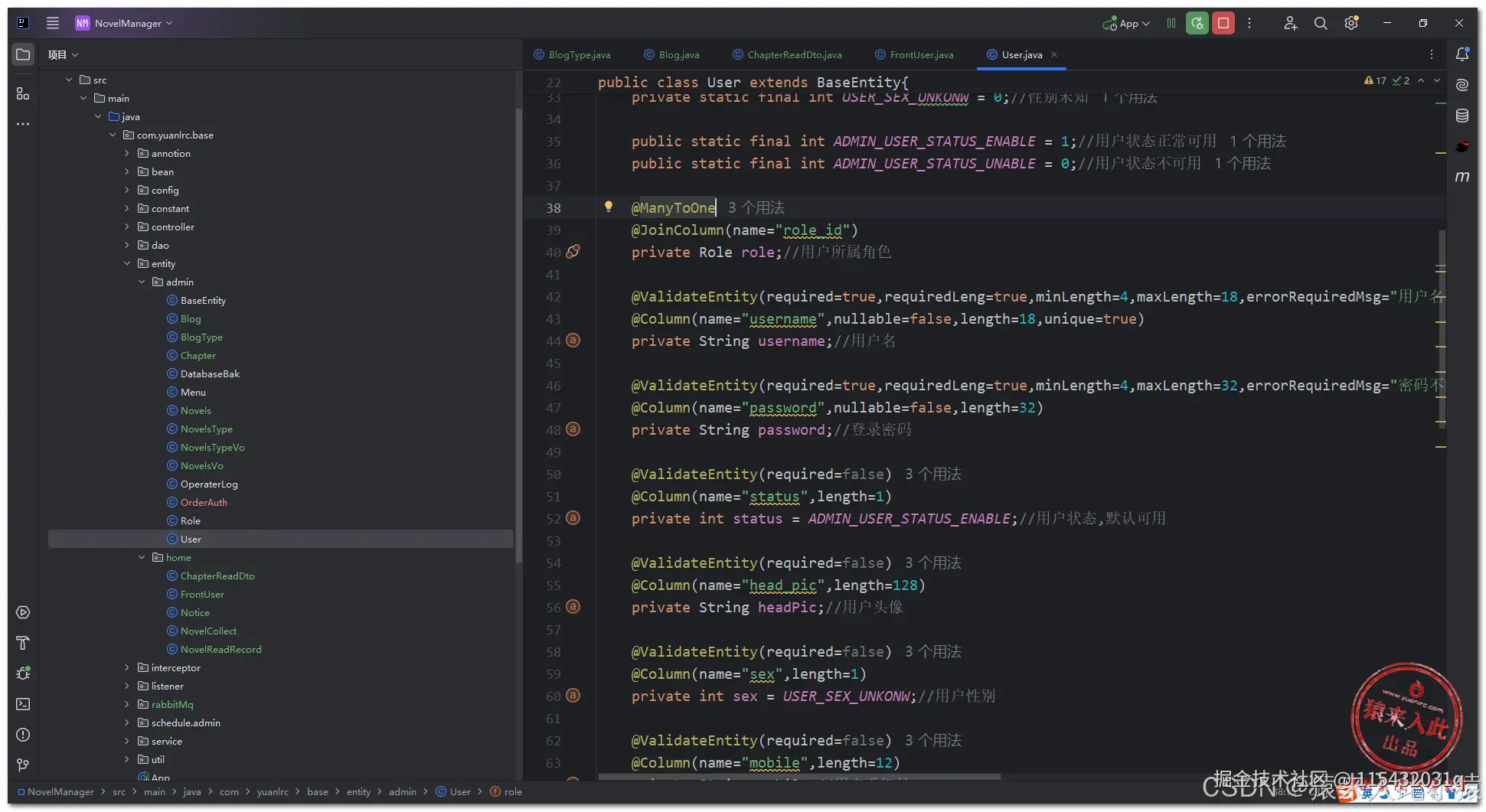1486x812 pixels.
Task: Click the entity breadcrumb in status bar
Action: pyautogui.click(x=358, y=791)
